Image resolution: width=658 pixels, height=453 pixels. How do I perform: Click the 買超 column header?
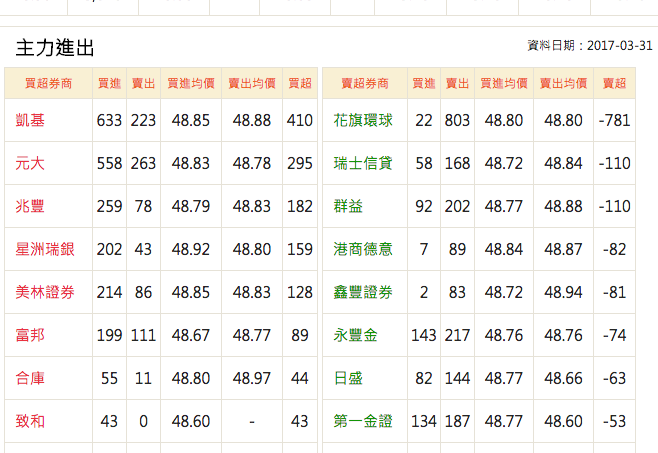tap(300, 84)
